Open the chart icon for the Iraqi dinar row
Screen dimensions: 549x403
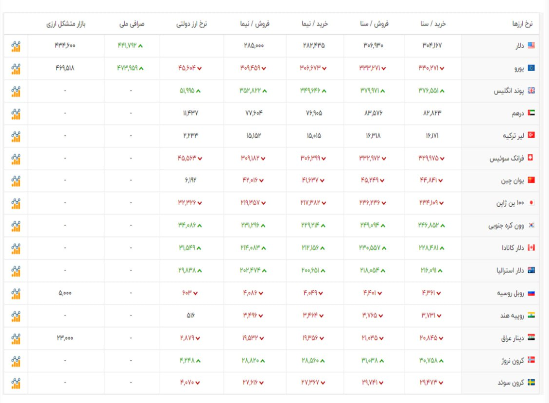[x=16, y=338]
